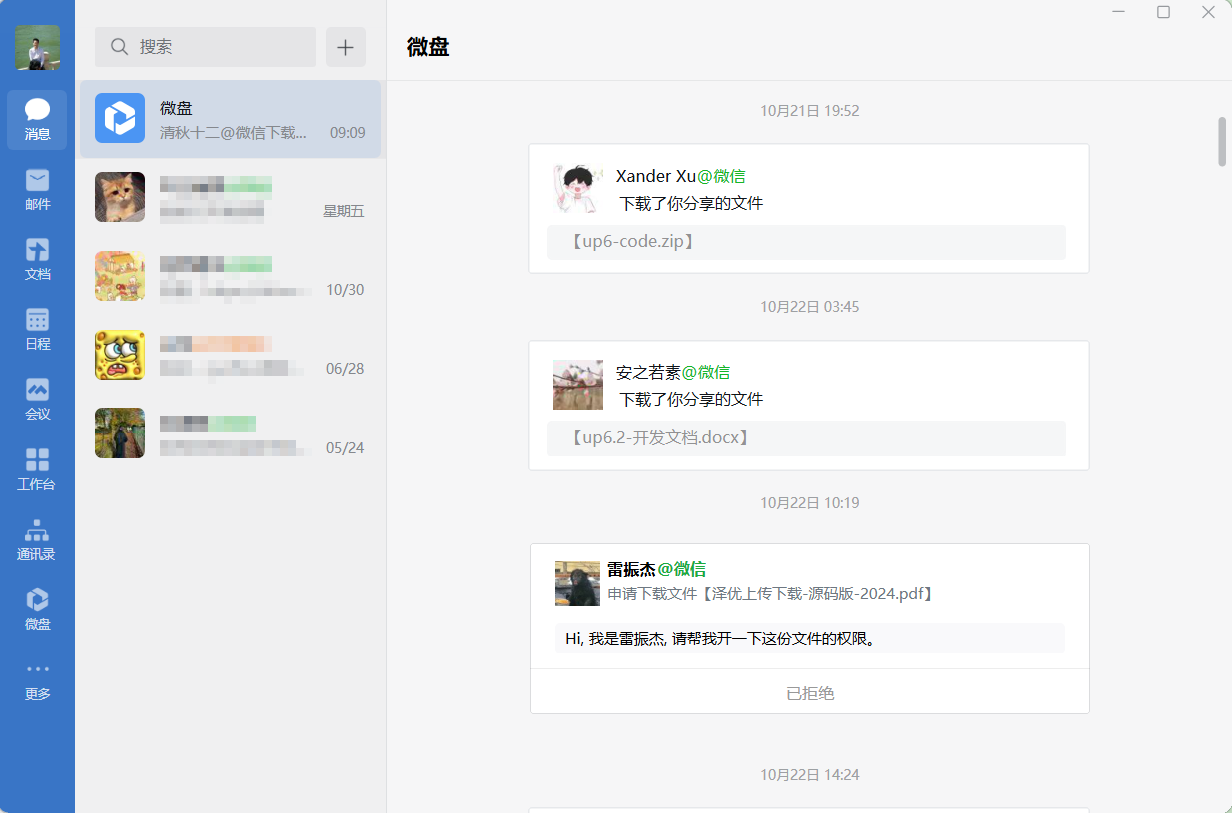Click the 10月21日 19:52 timestamp

tap(810, 111)
